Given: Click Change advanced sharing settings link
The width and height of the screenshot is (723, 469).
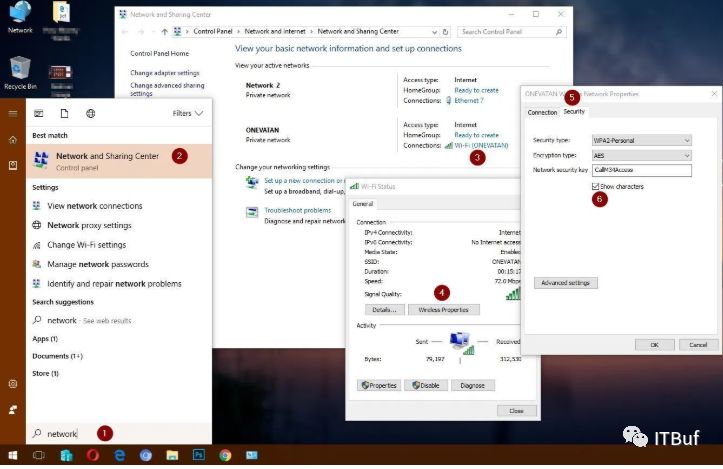Looking at the screenshot, I should tap(167, 89).
